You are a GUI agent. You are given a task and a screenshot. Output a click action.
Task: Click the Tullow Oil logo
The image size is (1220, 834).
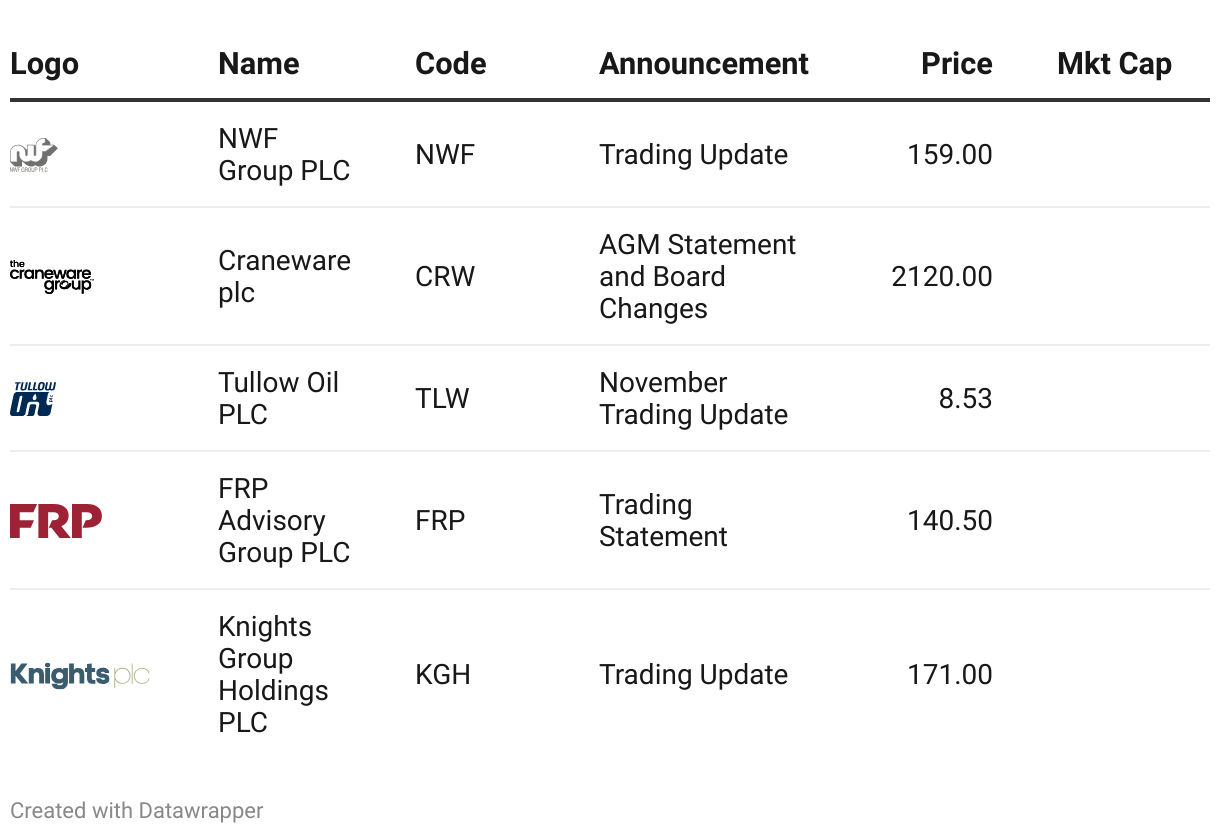coord(33,398)
